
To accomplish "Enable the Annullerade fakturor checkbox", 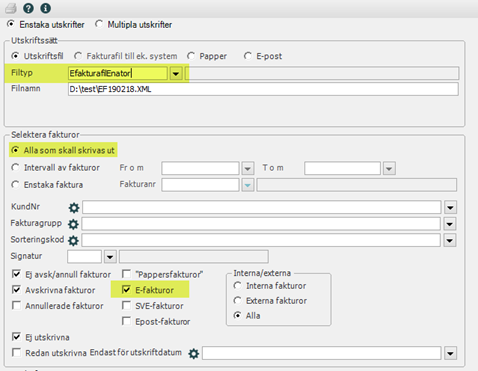I will click(x=16, y=305).
